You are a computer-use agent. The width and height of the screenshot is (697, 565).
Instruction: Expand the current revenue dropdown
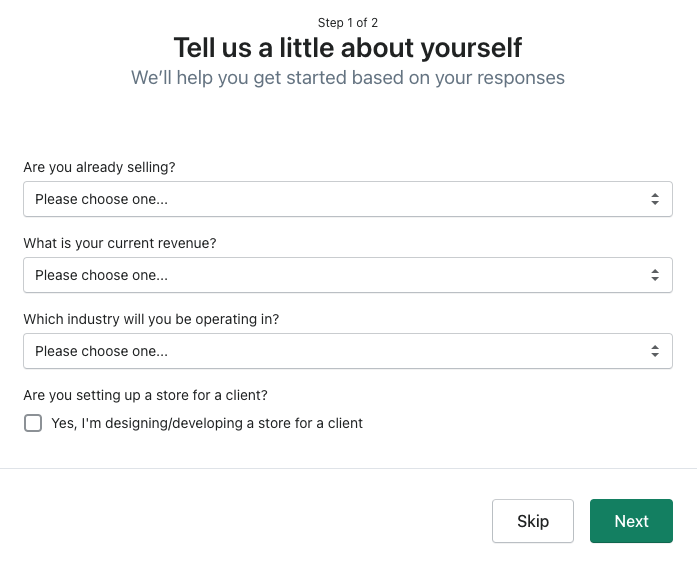tap(347, 275)
